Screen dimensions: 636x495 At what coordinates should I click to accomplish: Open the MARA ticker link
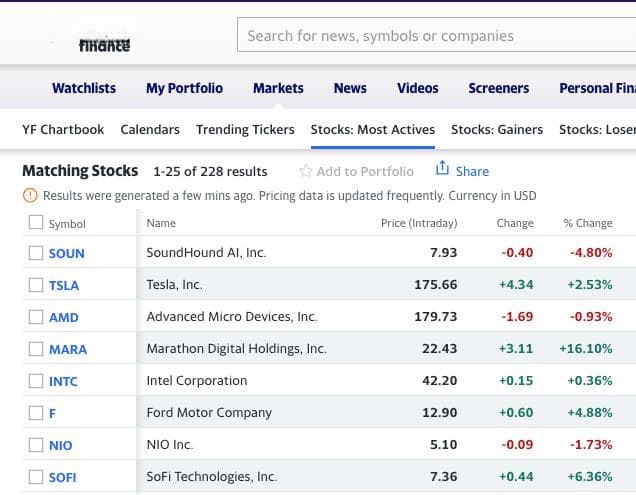click(x=68, y=349)
